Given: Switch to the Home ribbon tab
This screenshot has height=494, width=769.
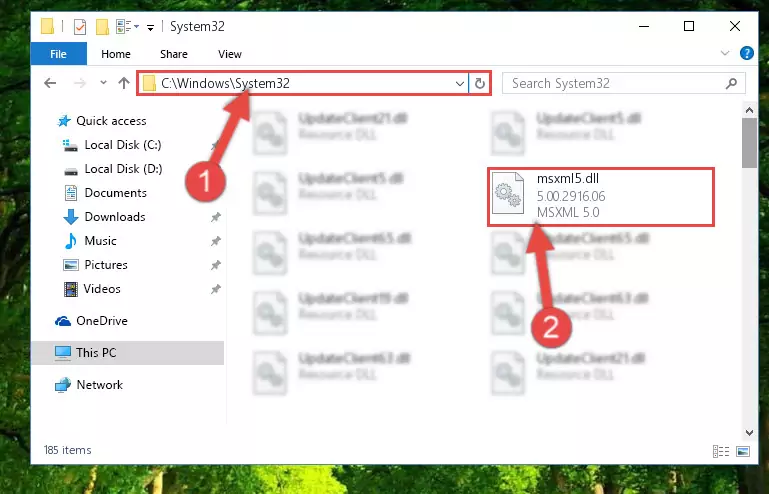Looking at the screenshot, I should point(116,54).
